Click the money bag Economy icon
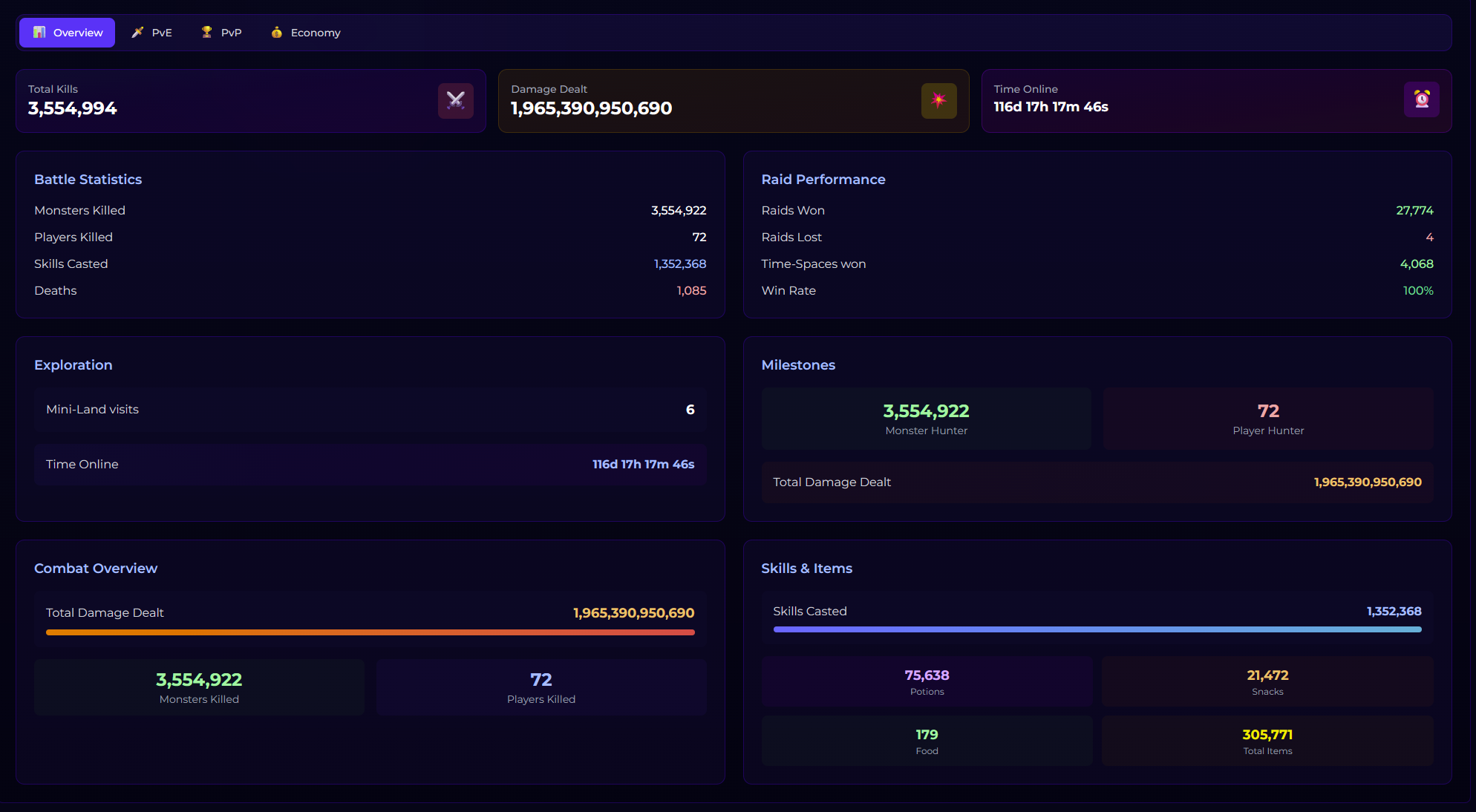 click(276, 33)
